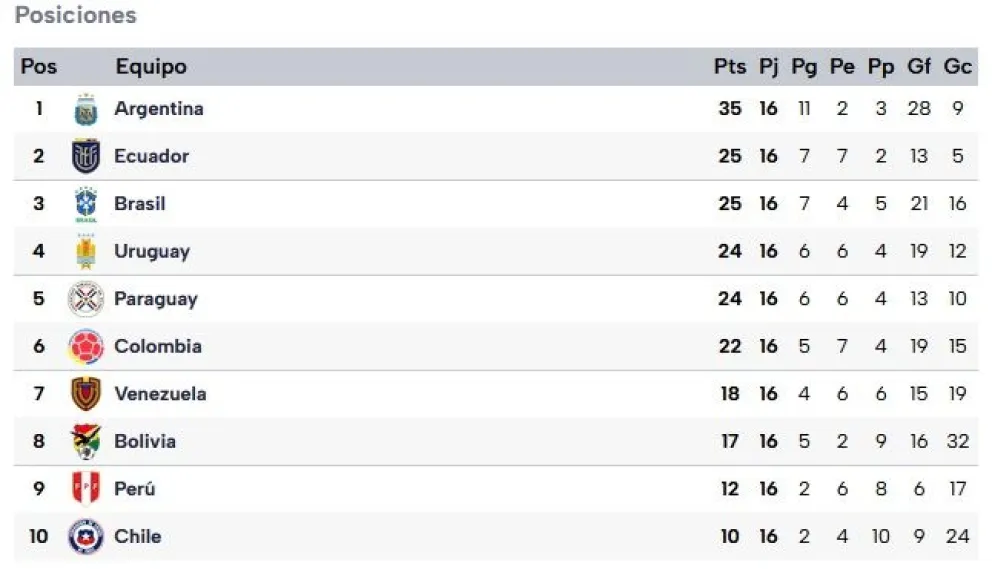Image resolution: width=992 pixels, height=569 pixels.
Task: Click the Posiciones section title
Action: (76, 16)
